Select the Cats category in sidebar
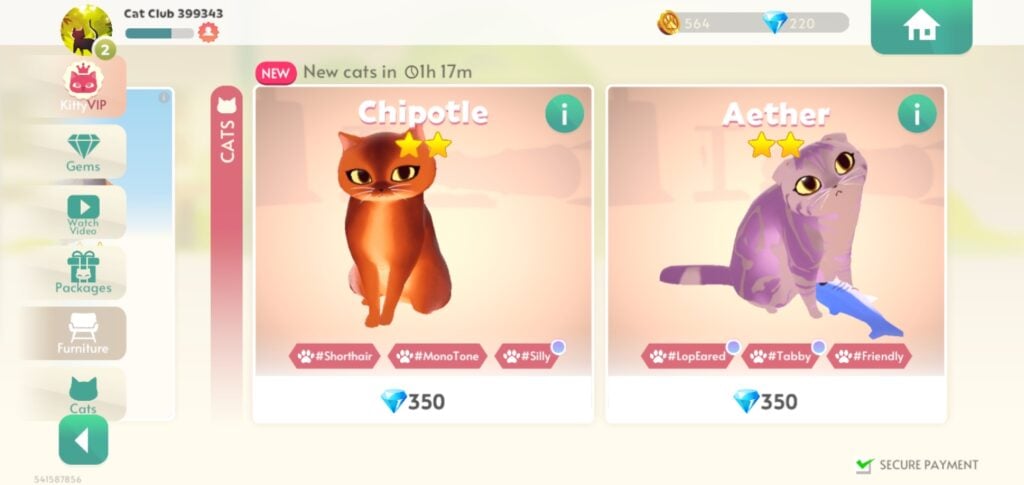 [x=83, y=394]
